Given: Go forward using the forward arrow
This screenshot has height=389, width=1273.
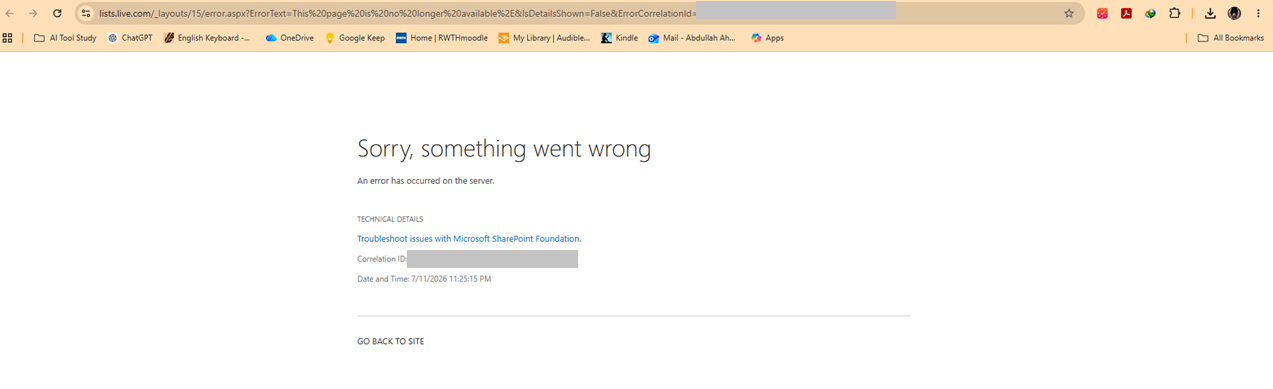Looking at the screenshot, I should click(x=33, y=14).
